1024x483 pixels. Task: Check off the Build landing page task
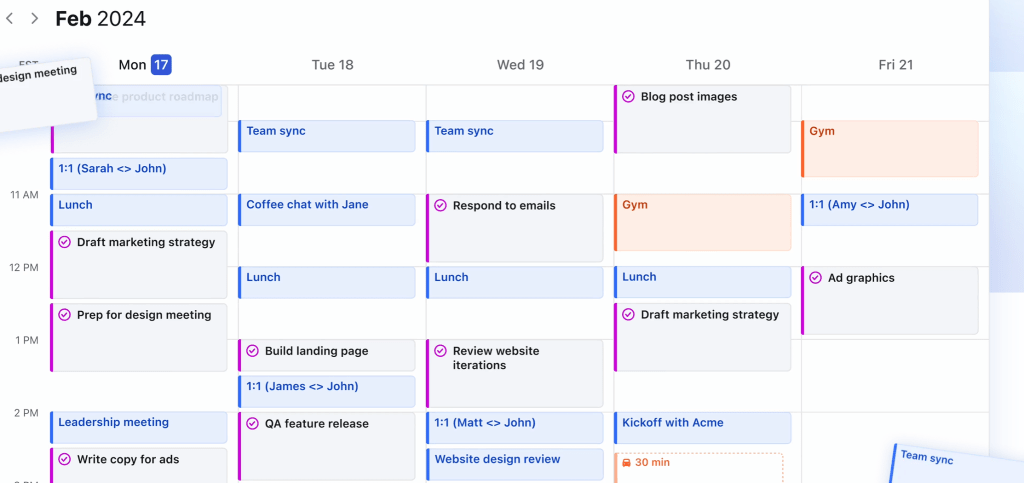pyautogui.click(x=252, y=351)
